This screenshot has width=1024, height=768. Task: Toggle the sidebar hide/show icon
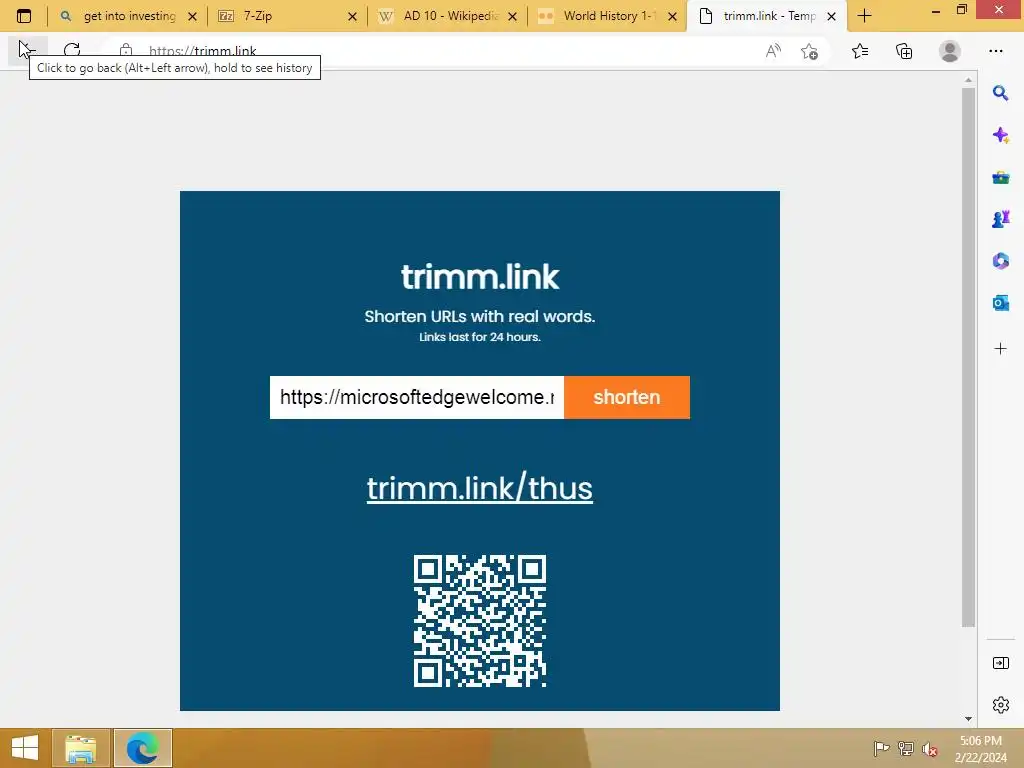[x=1000, y=664]
